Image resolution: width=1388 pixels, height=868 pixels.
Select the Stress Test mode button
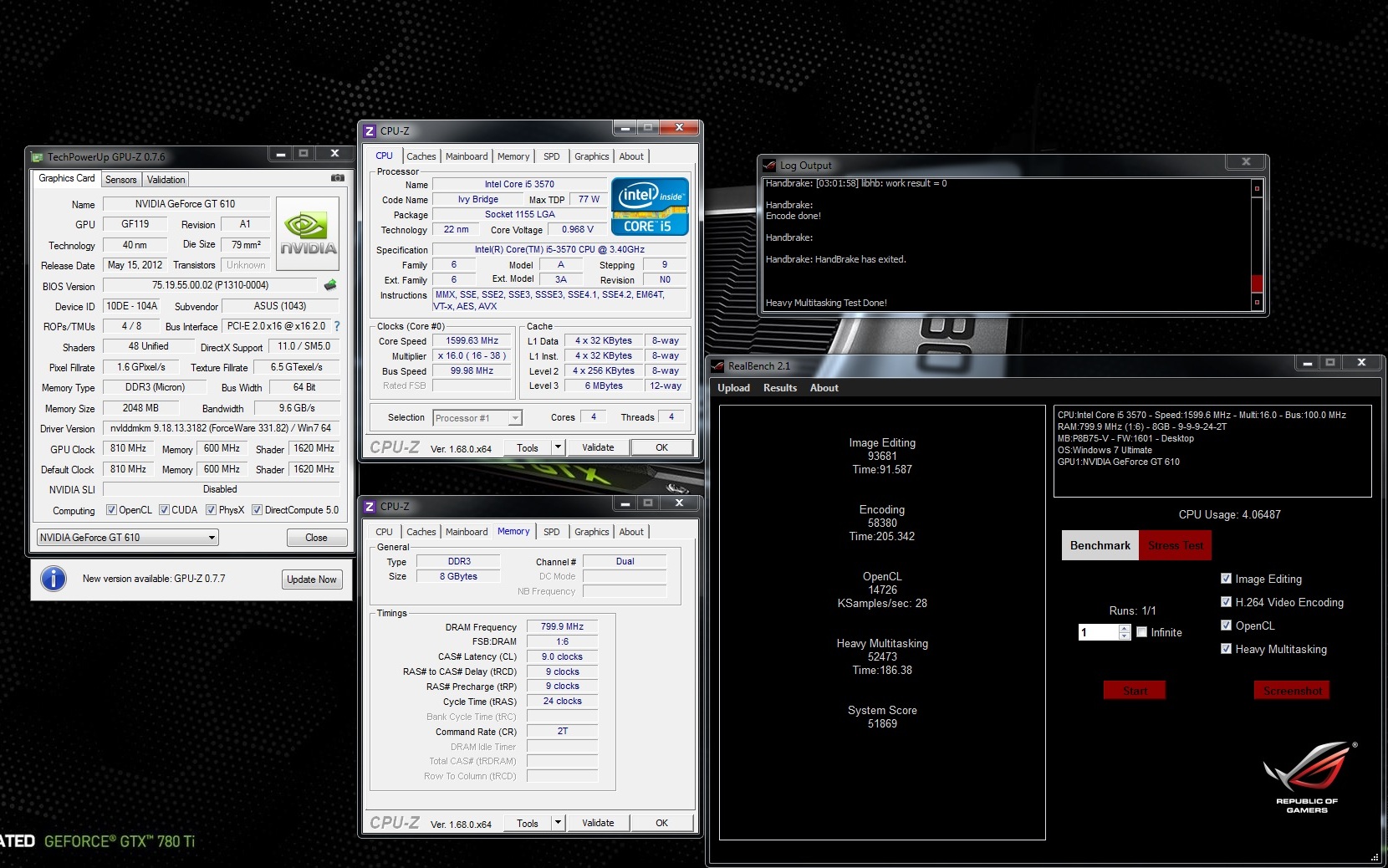tap(1176, 546)
